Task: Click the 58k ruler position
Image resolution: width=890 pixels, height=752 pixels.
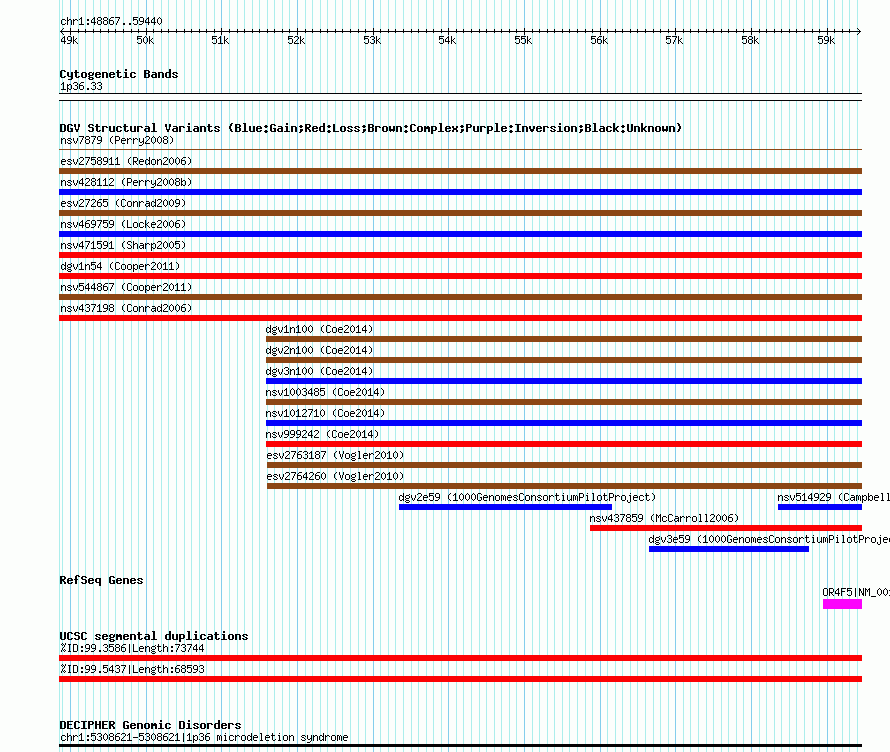Action: (750, 40)
